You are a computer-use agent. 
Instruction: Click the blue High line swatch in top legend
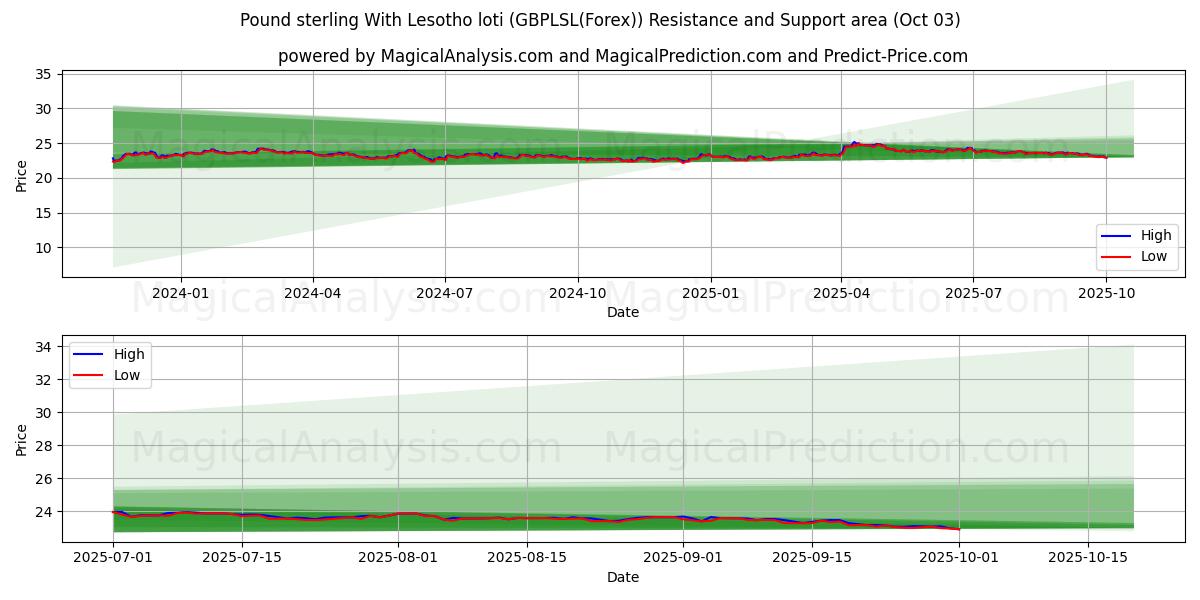click(1117, 236)
